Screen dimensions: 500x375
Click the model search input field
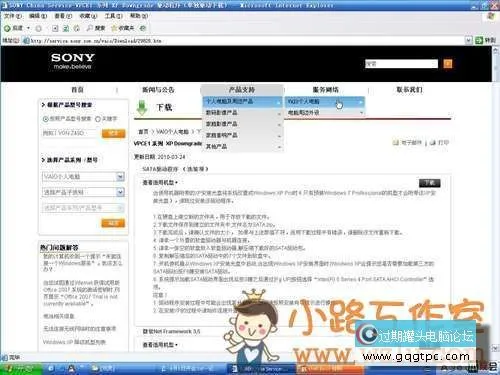pos(70,133)
